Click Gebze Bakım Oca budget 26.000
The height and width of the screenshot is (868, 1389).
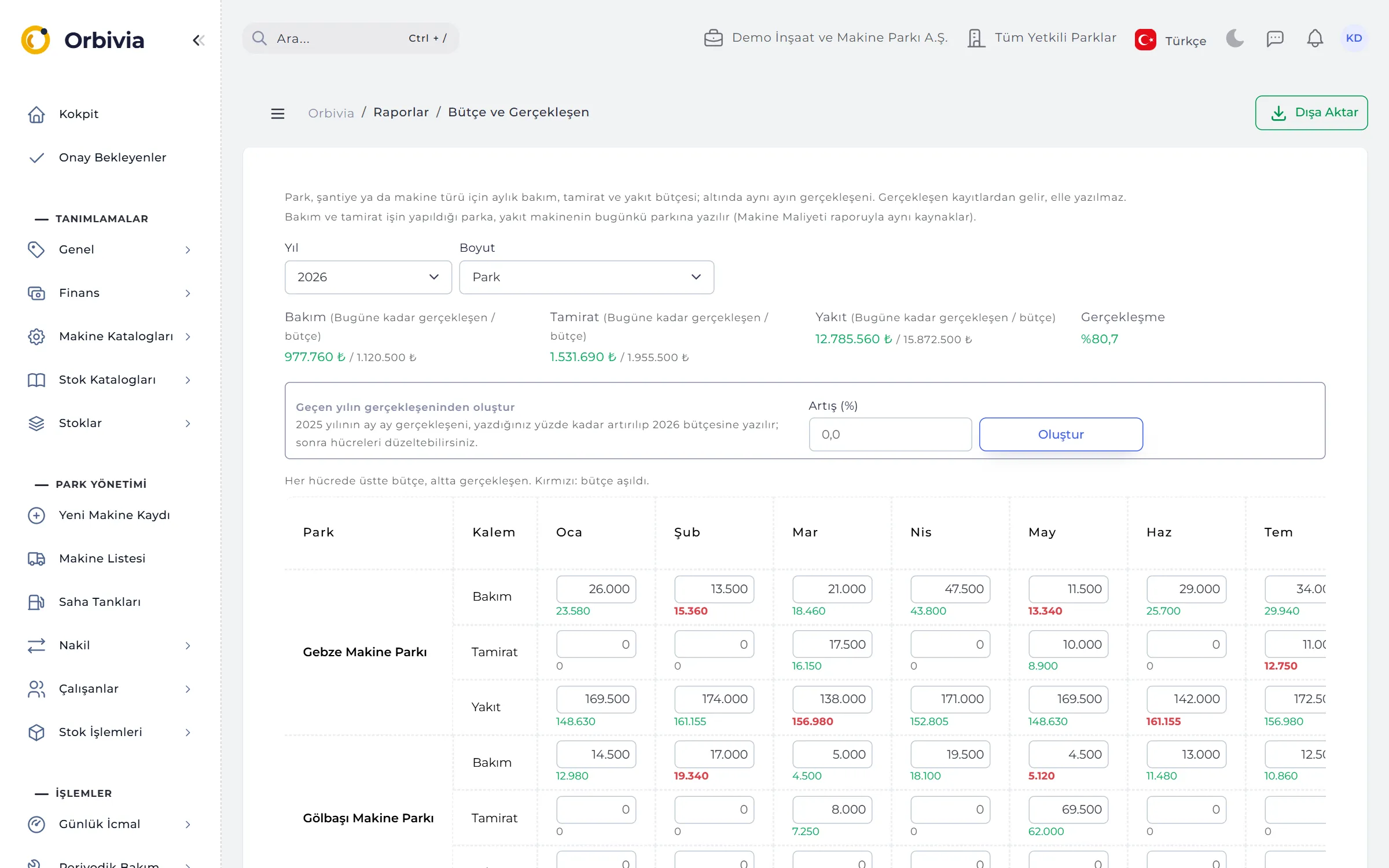[596, 589]
